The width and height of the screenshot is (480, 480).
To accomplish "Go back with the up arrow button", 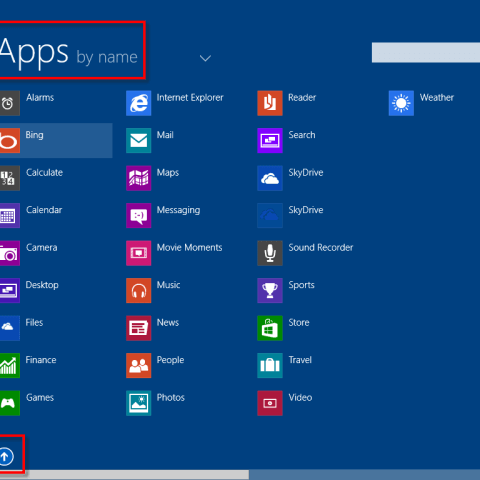I will point(6,456).
